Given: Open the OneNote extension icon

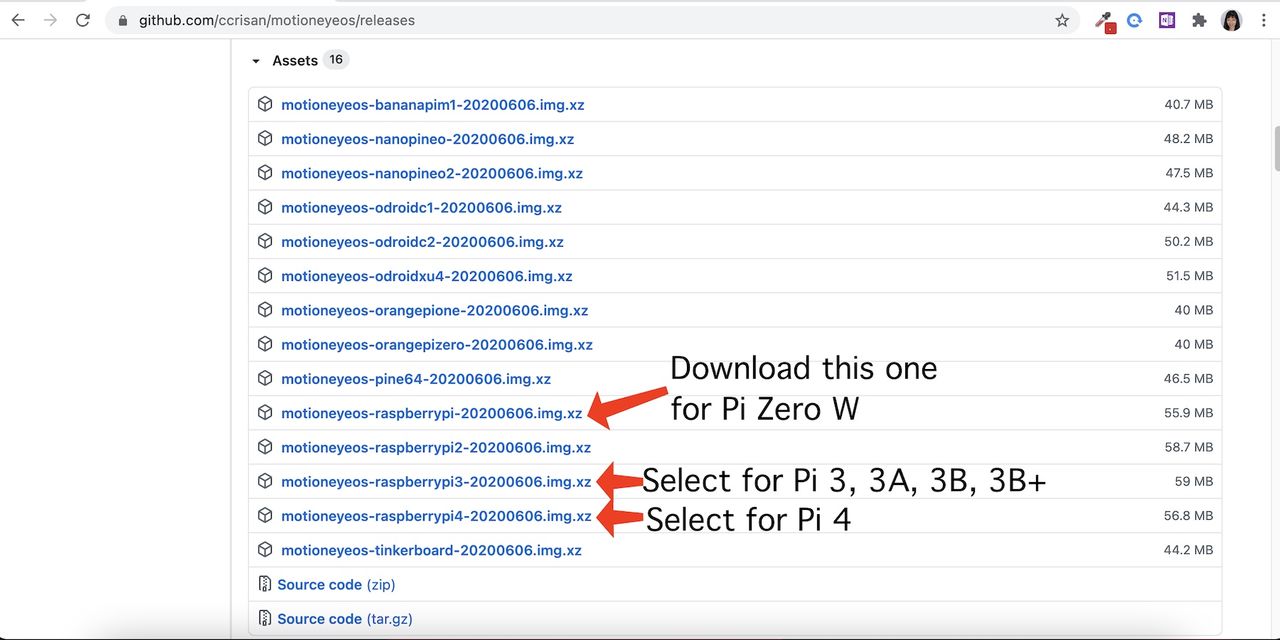Looking at the screenshot, I should (x=1167, y=20).
